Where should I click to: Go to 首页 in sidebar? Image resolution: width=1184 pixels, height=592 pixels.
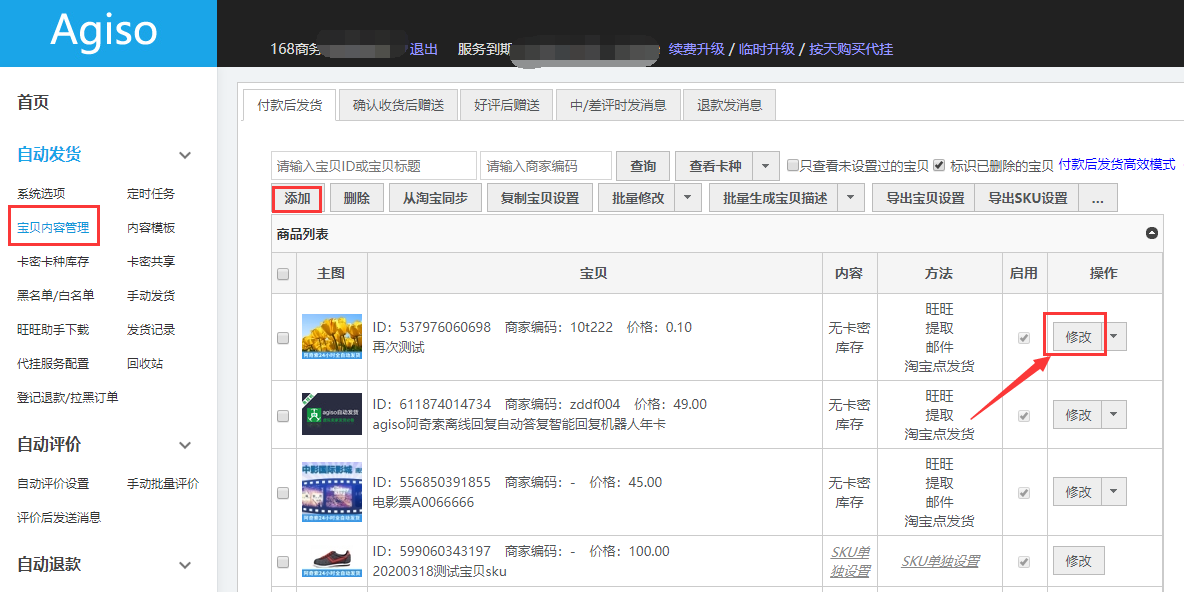(x=33, y=103)
